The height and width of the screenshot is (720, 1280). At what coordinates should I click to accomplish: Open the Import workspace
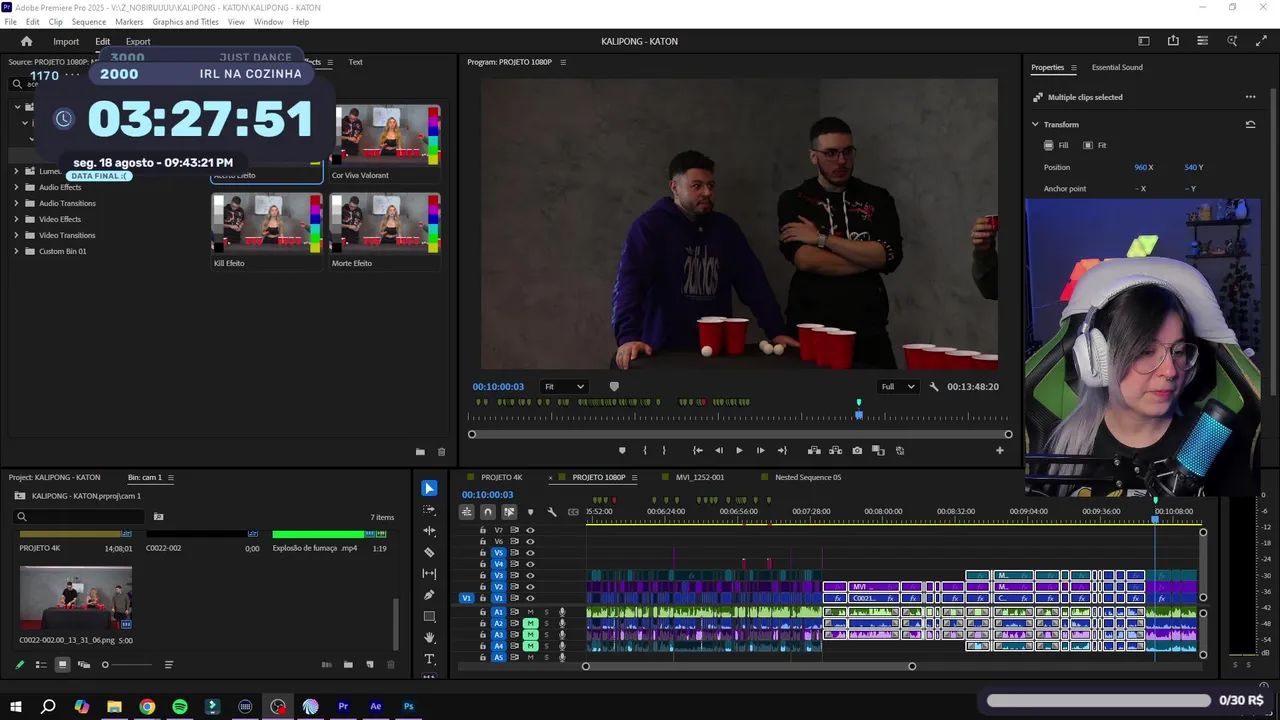point(66,41)
